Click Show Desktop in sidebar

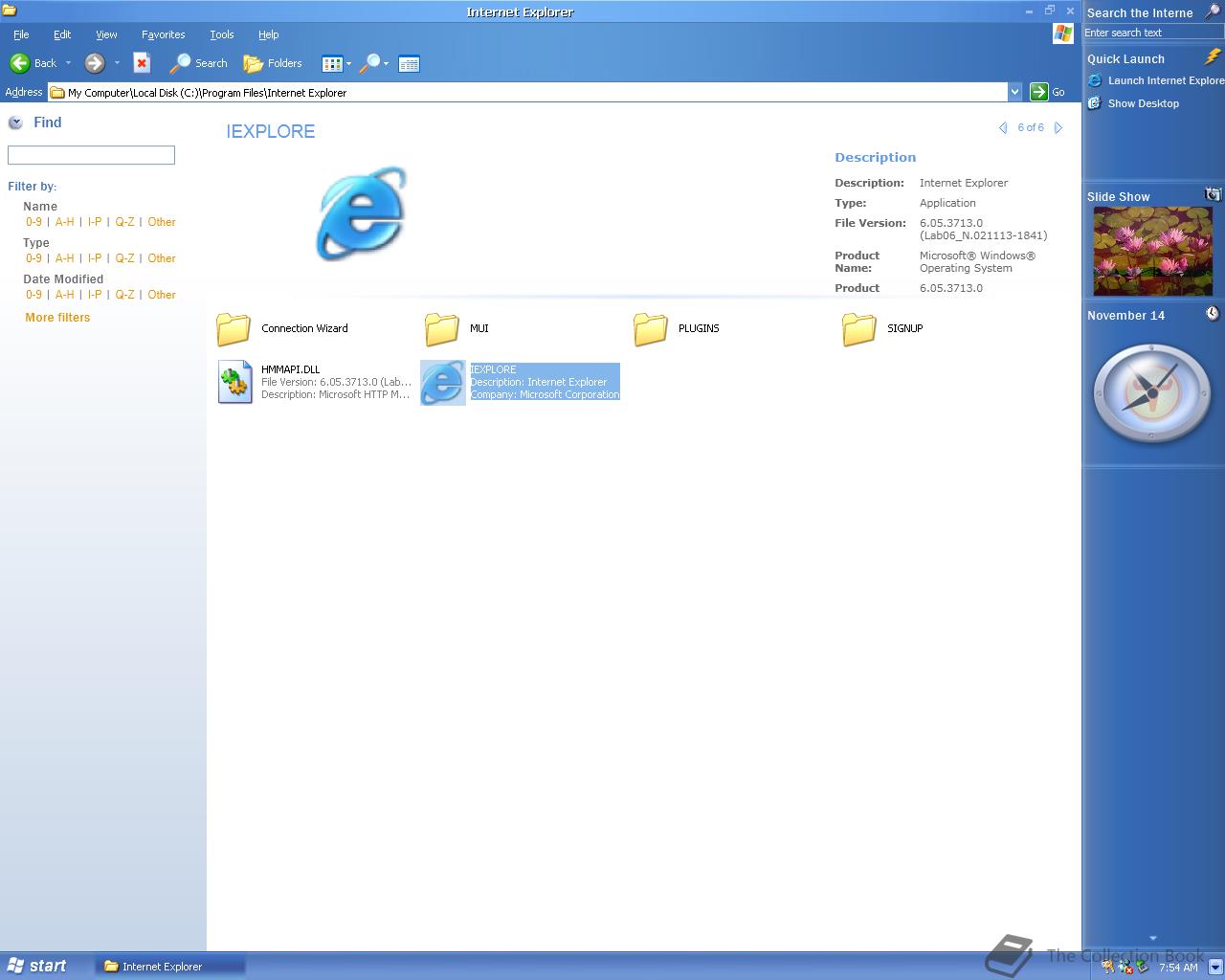point(1134,103)
